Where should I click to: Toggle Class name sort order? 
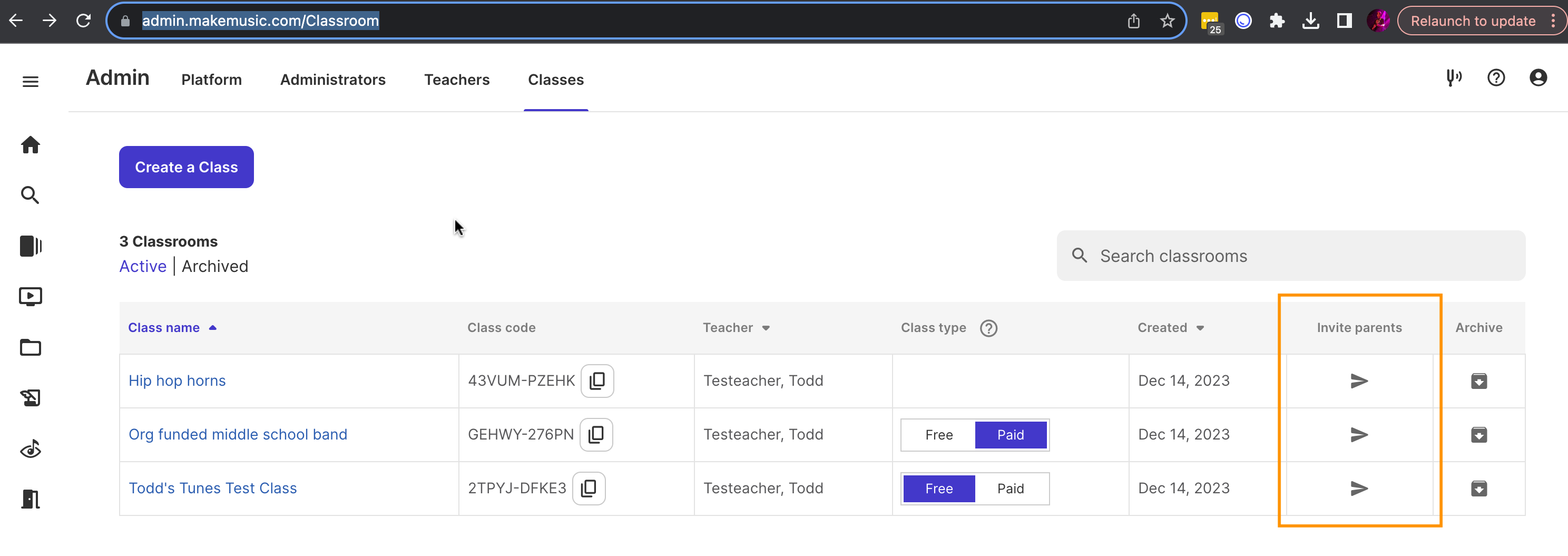172,328
